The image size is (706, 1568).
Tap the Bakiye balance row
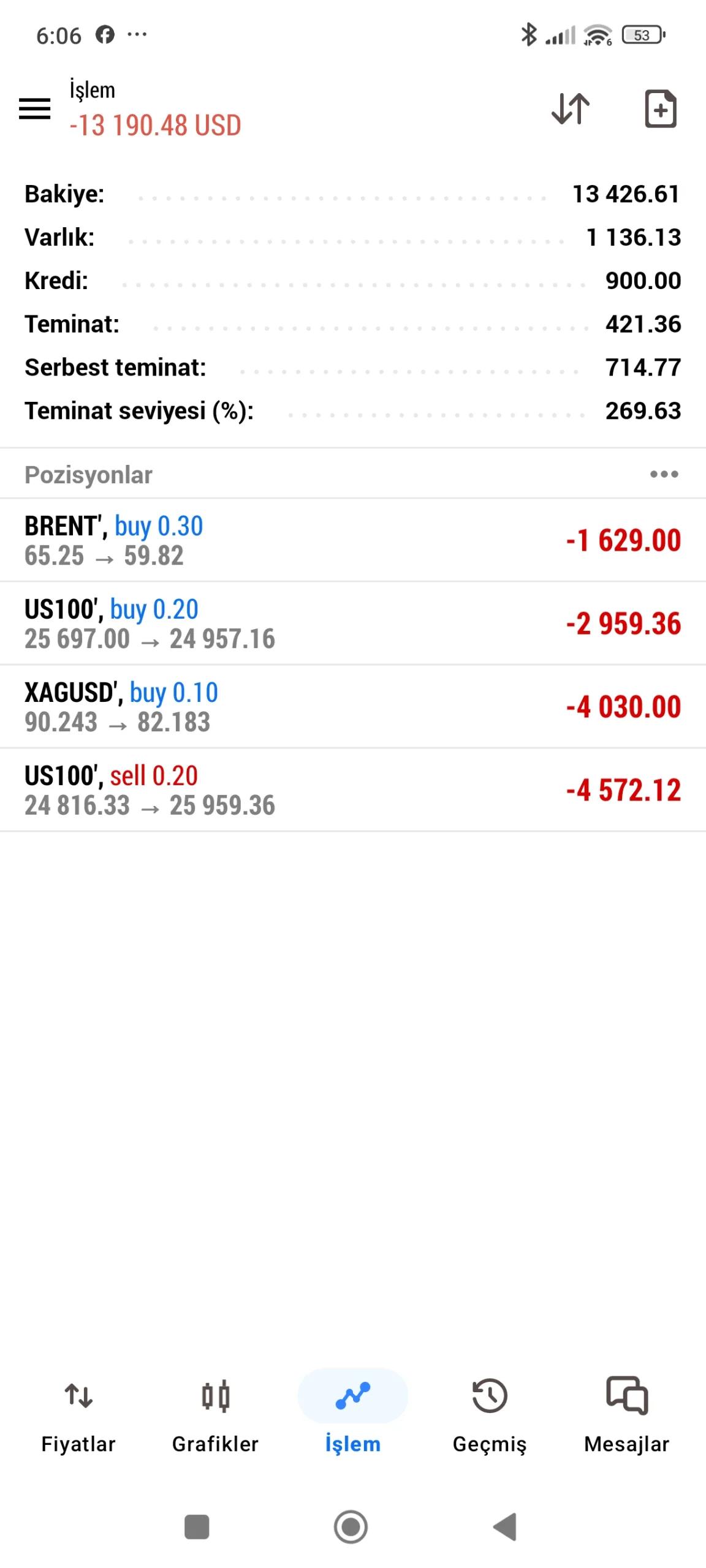pos(353,194)
